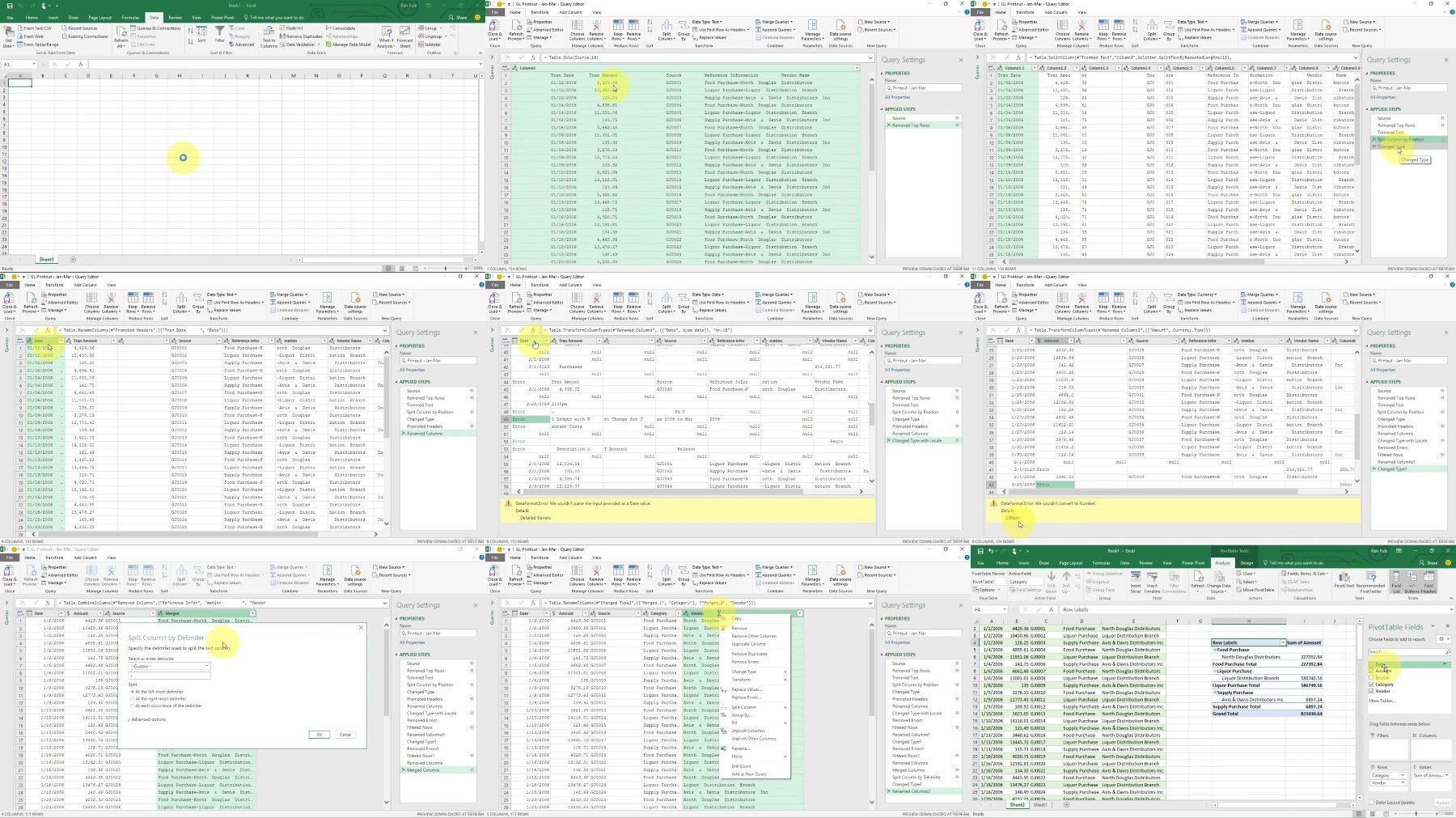
Task: Open the Queries & Connections pane button
Action: point(155,28)
